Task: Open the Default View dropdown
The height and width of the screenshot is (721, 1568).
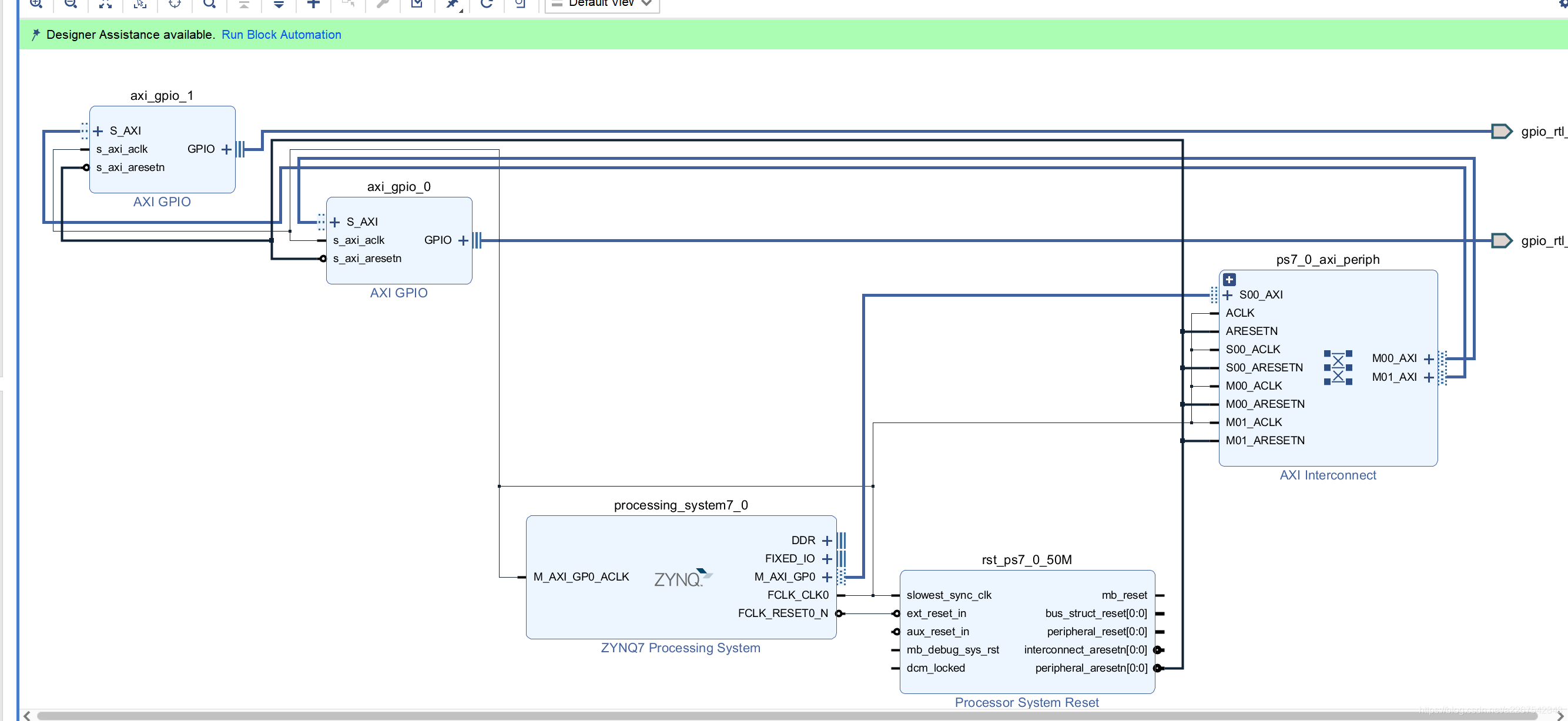Action: 601,4
